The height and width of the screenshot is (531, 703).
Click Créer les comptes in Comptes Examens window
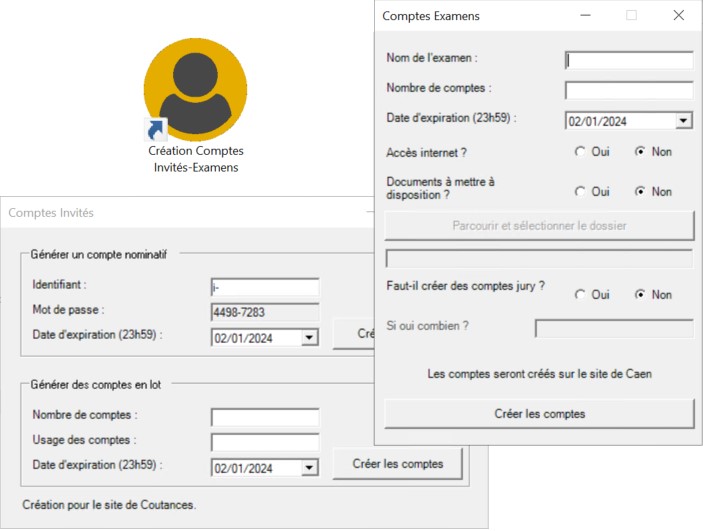tap(539, 413)
